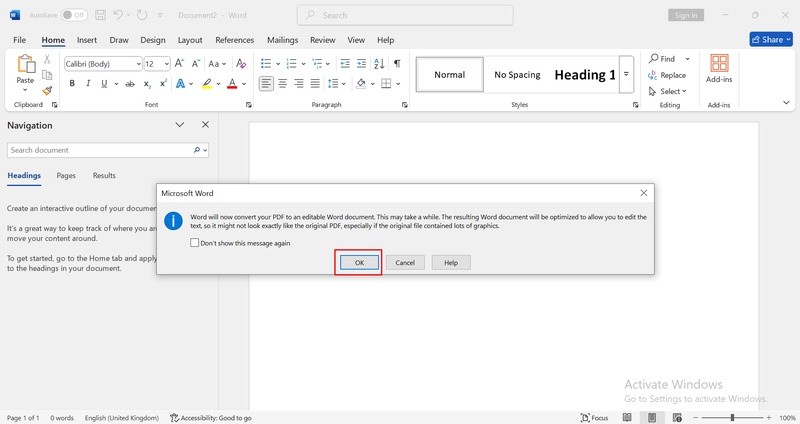
Task: Check 'Don't show this message again'
Action: (x=194, y=243)
